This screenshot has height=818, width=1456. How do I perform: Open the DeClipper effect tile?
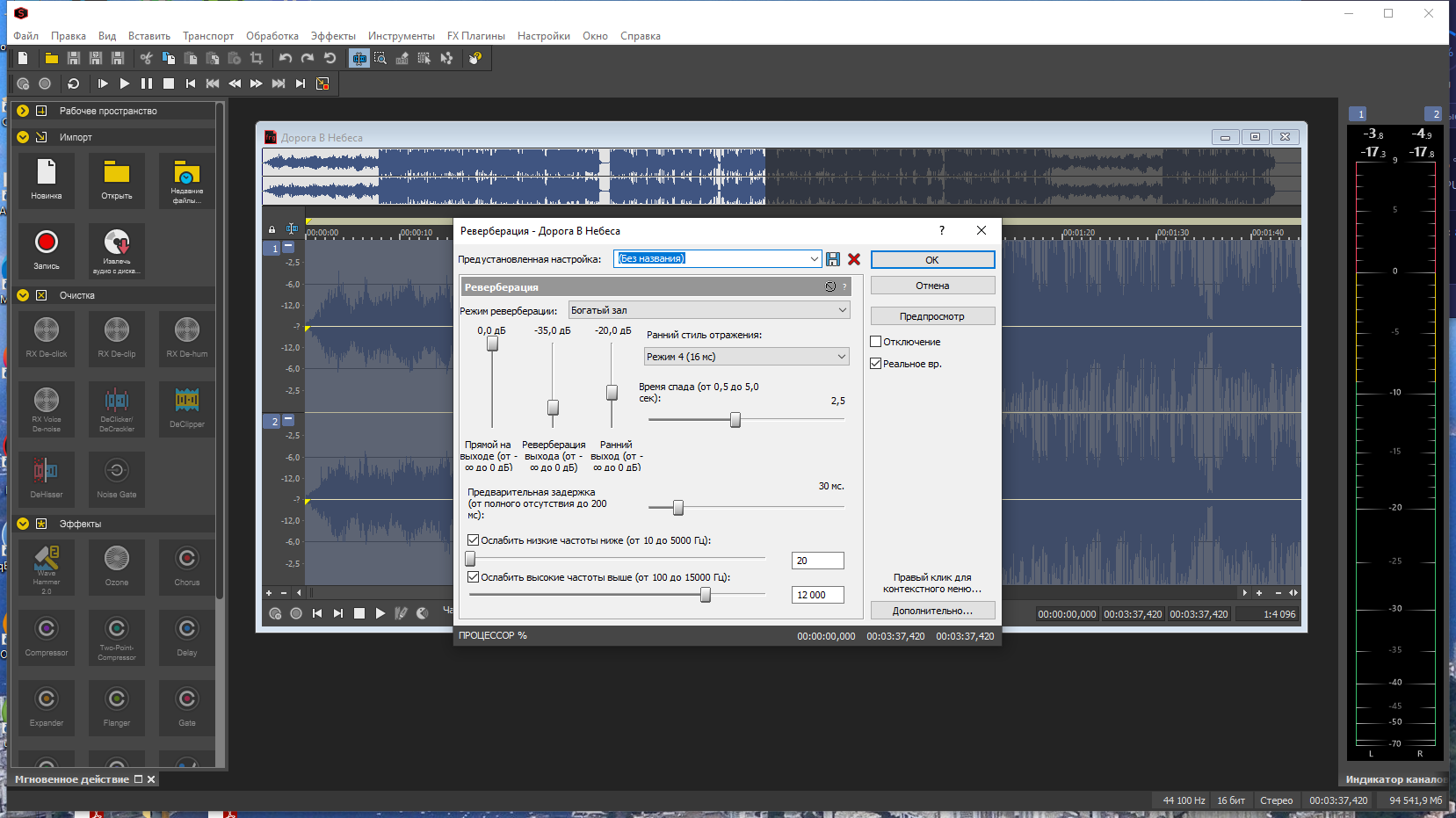point(187,408)
